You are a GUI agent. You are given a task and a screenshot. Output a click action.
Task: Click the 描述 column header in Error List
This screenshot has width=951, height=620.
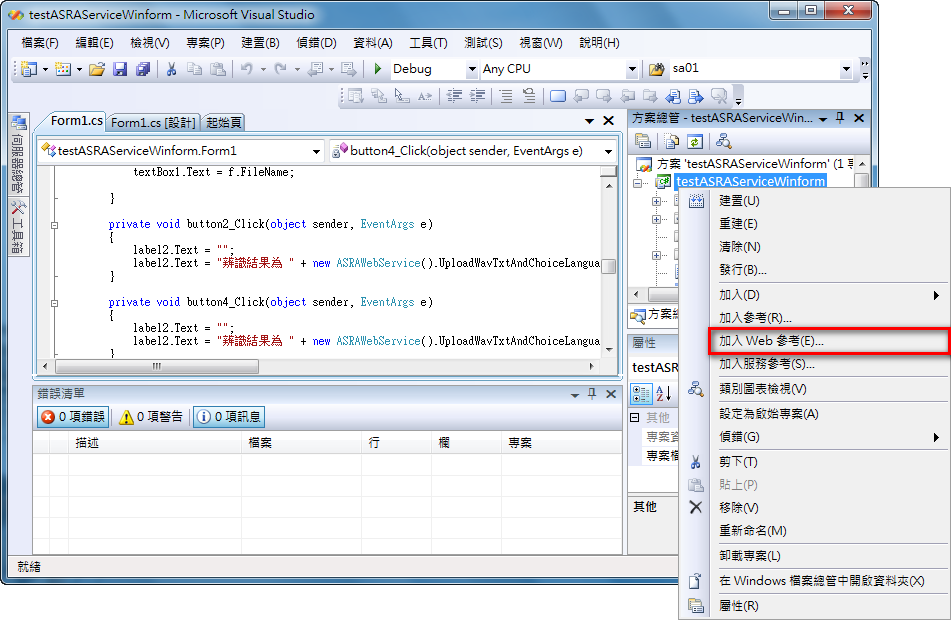[87, 442]
